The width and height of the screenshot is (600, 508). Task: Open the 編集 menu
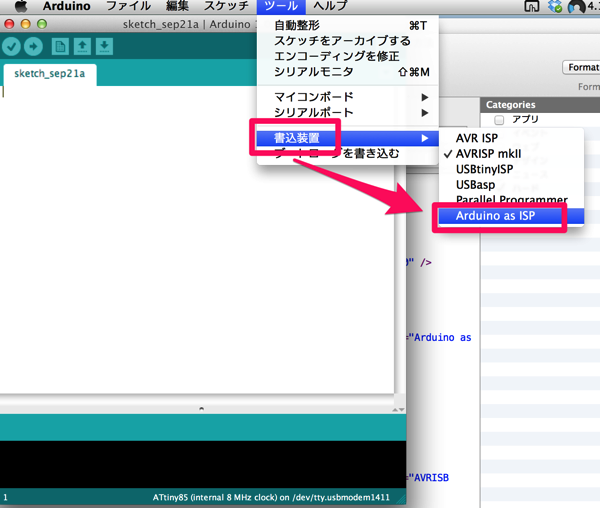pos(177,6)
